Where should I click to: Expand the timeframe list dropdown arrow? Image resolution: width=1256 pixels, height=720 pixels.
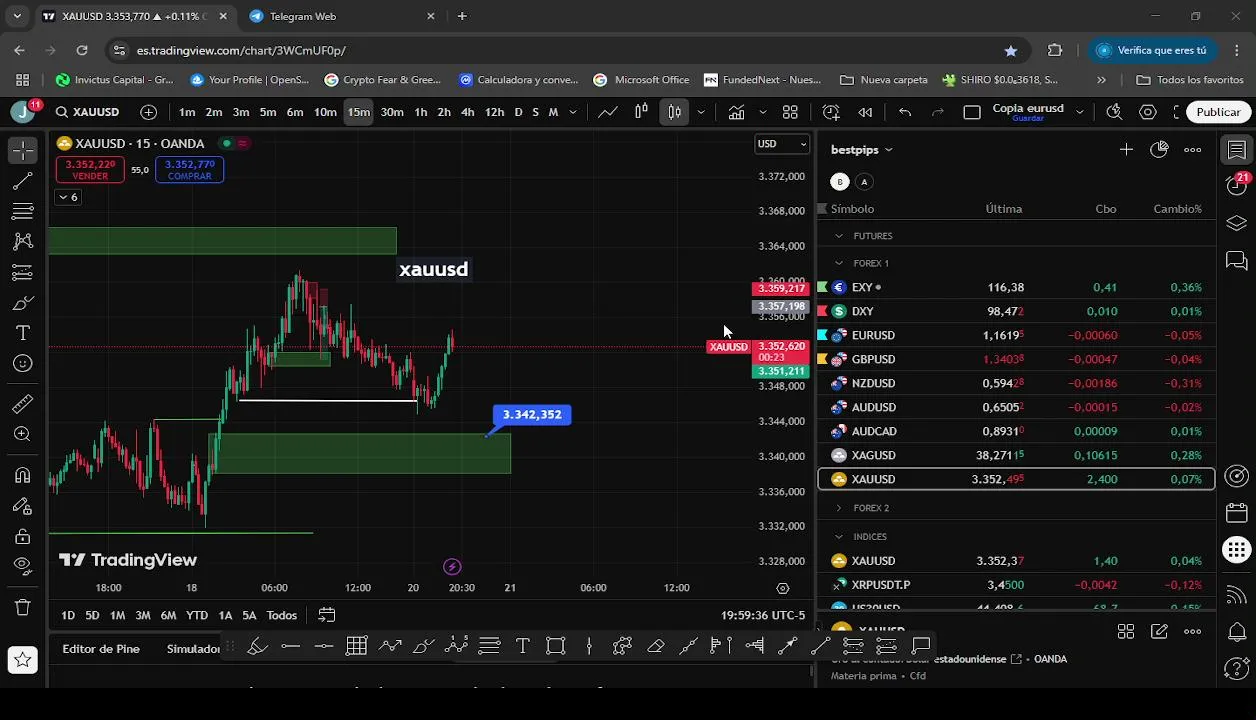click(x=573, y=112)
